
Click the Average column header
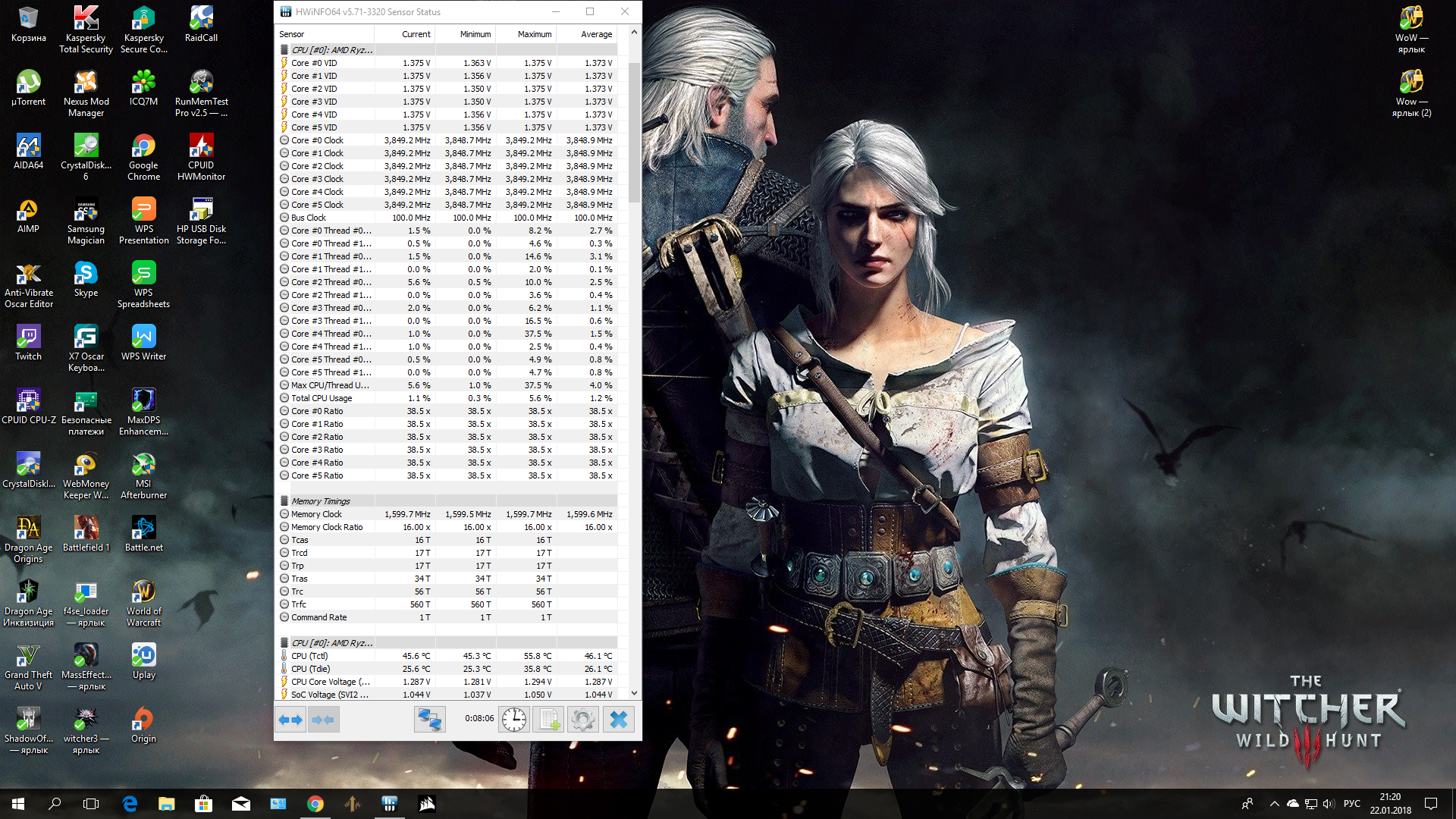(x=596, y=34)
